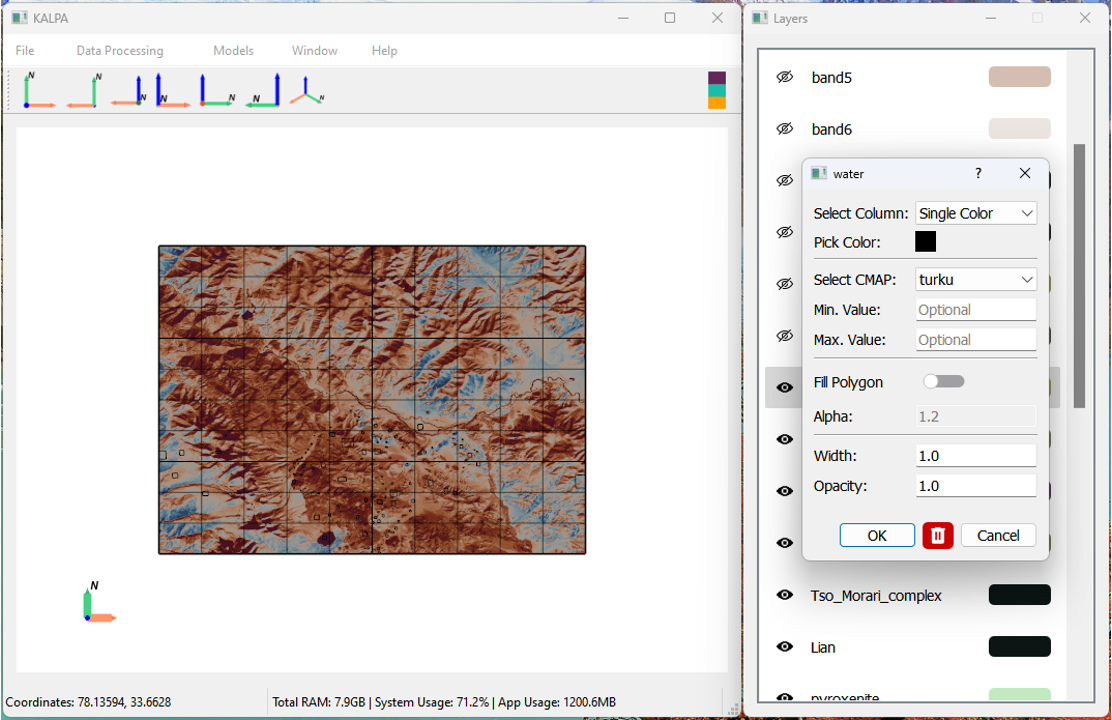Delete the water layer with the red trash button
The width and height of the screenshot is (1112, 720).
click(x=938, y=536)
